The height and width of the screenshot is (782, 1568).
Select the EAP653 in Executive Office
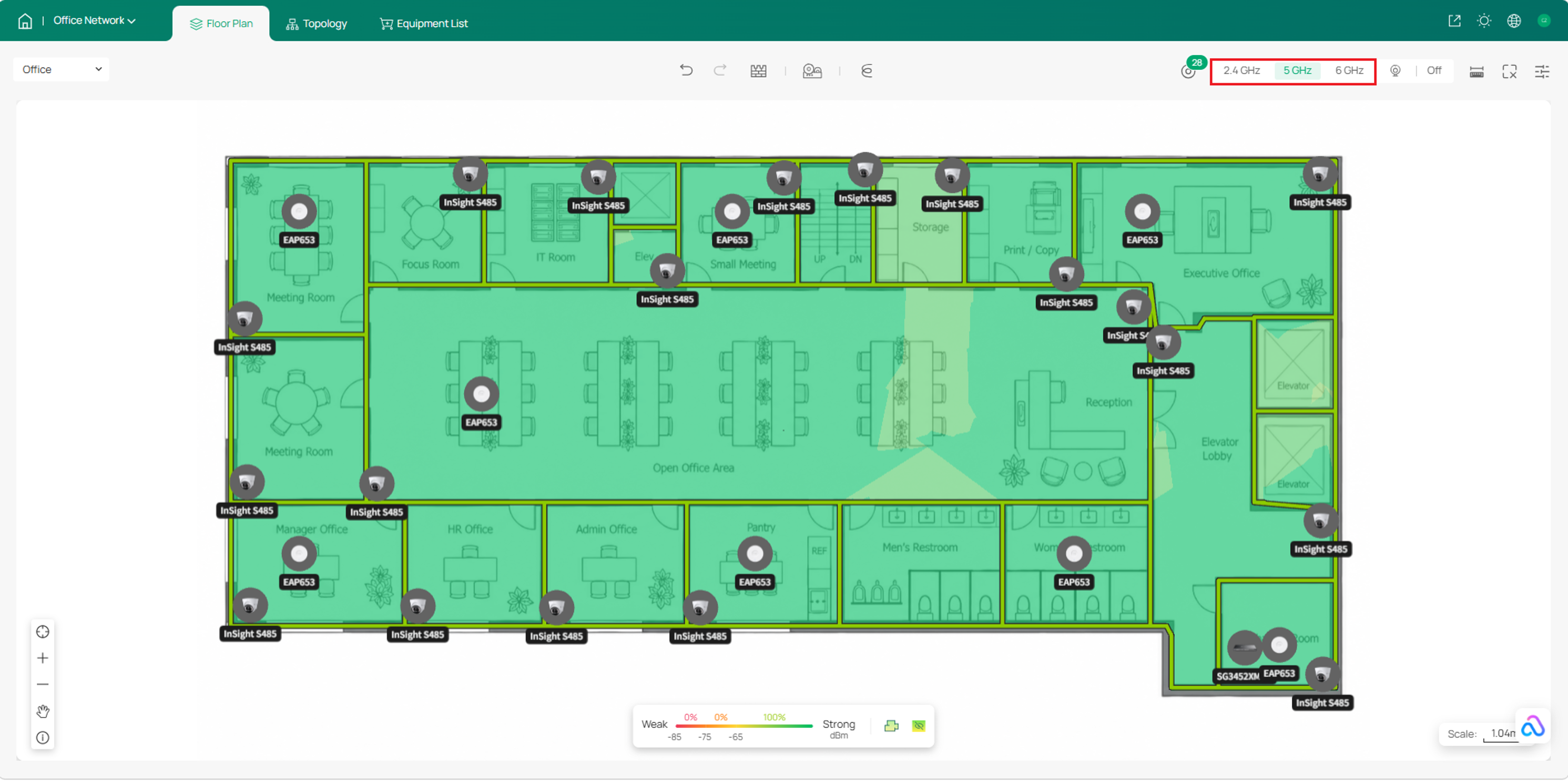1142,212
